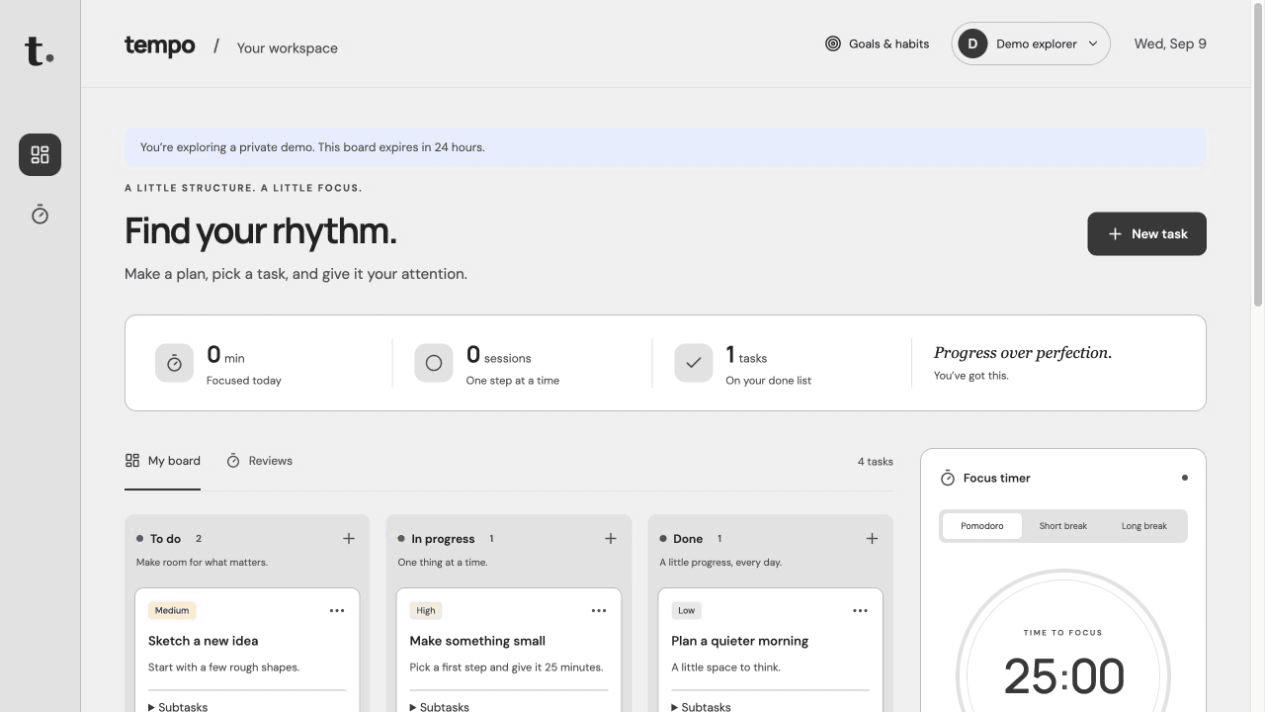Click the tempo wordmark in header
The image size is (1265, 712).
point(160,45)
